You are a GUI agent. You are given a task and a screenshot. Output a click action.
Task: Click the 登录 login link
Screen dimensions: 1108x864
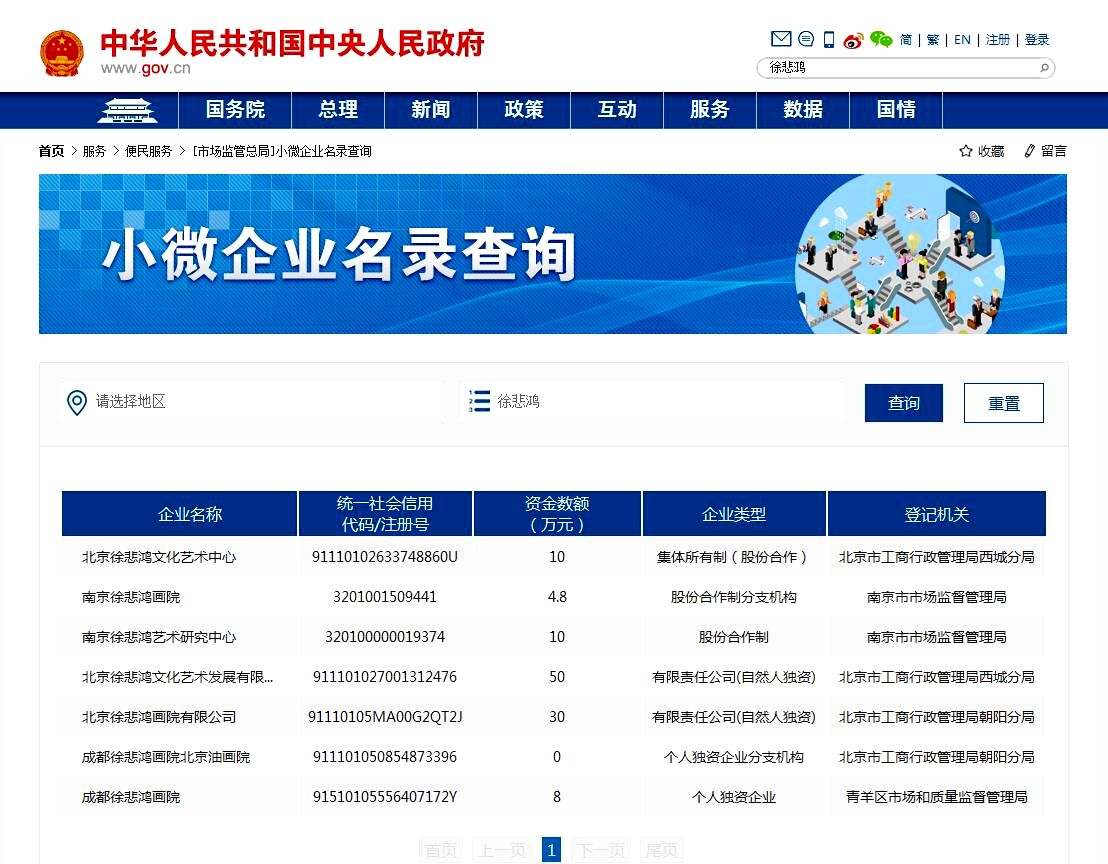pos(1037,40)
